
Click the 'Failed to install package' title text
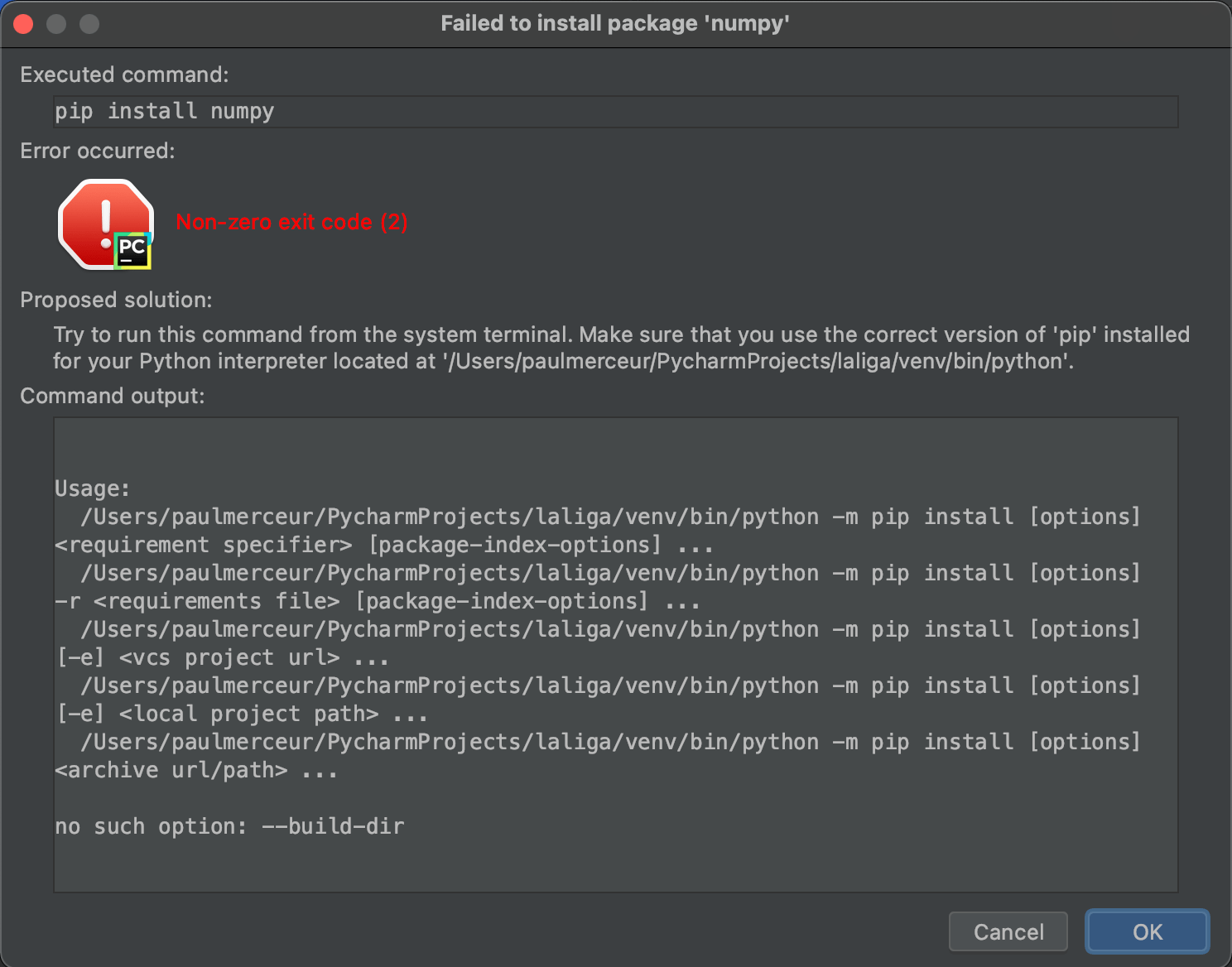tap(614, 23)
